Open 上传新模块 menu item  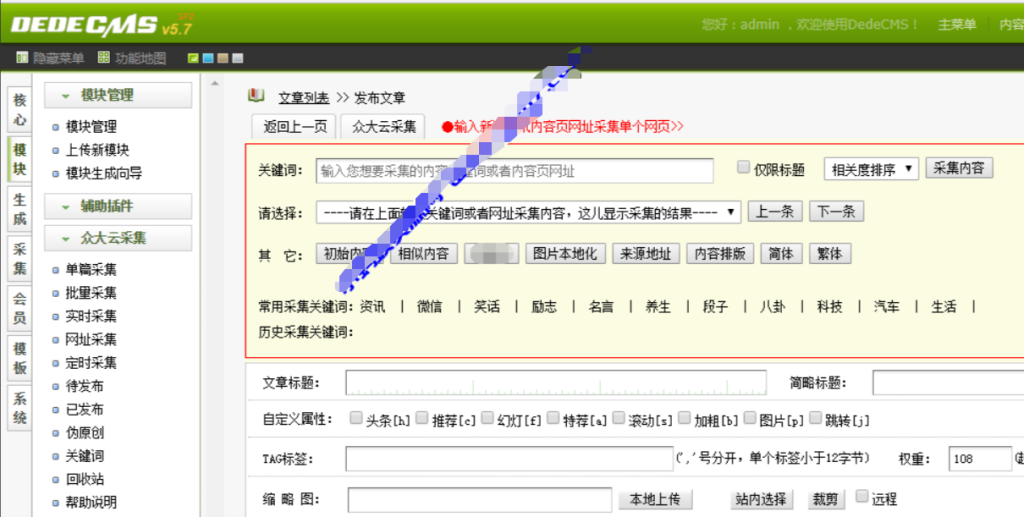(x=97, y=150)
